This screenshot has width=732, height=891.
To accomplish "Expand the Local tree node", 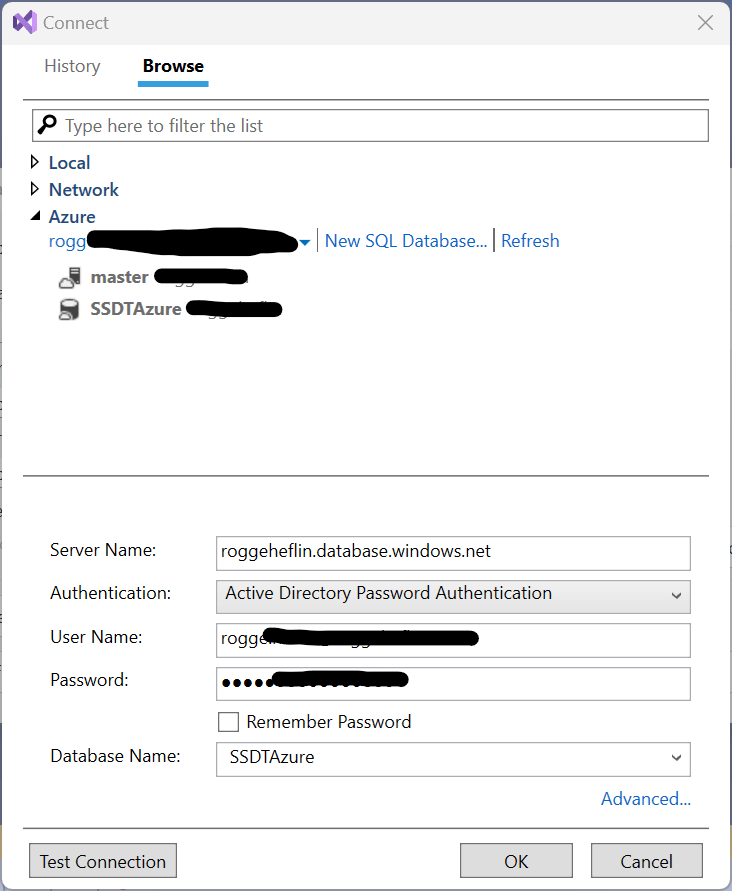I will click(x=36, y=162).
